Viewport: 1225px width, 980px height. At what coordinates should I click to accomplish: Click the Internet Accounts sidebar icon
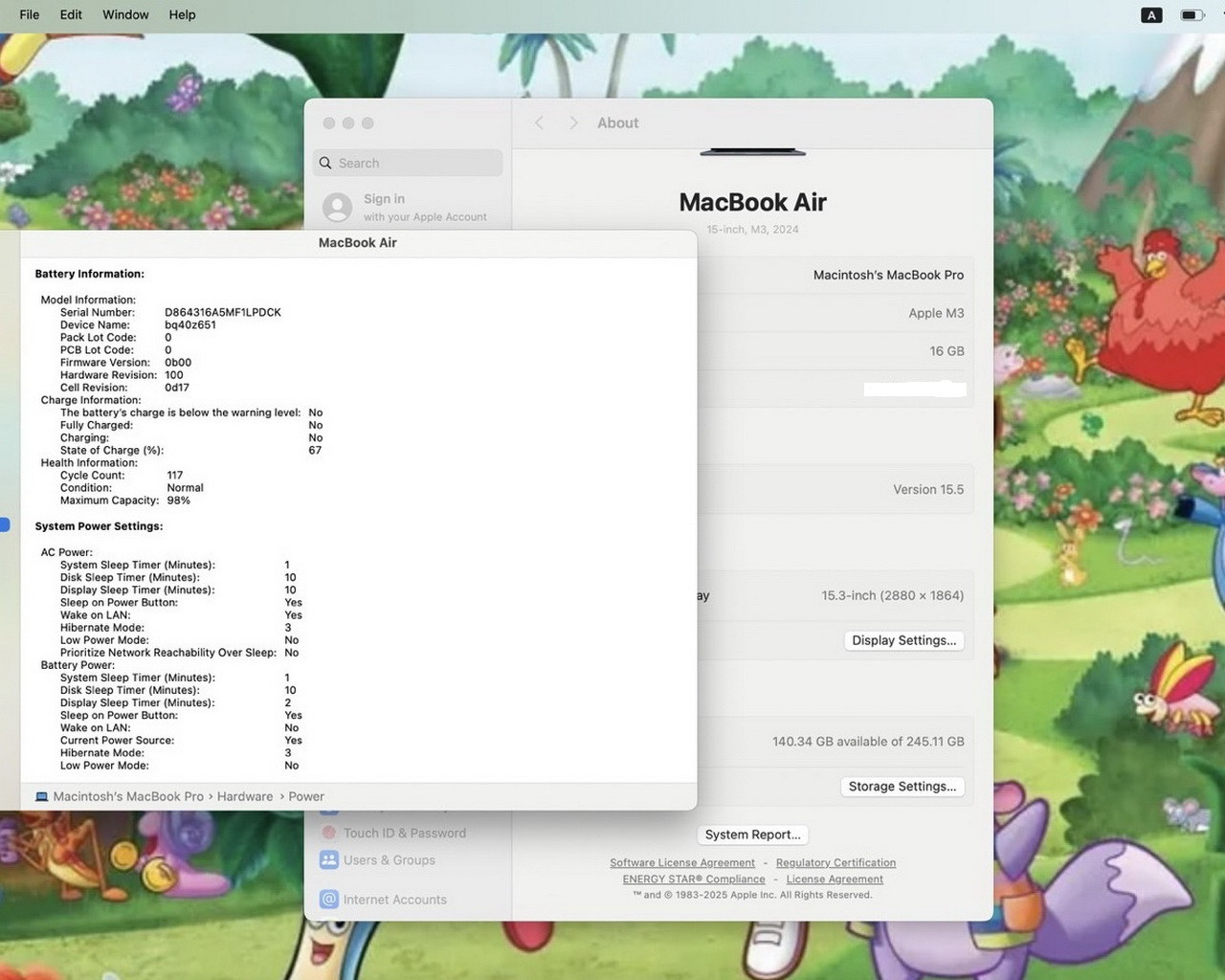point(329,899)
